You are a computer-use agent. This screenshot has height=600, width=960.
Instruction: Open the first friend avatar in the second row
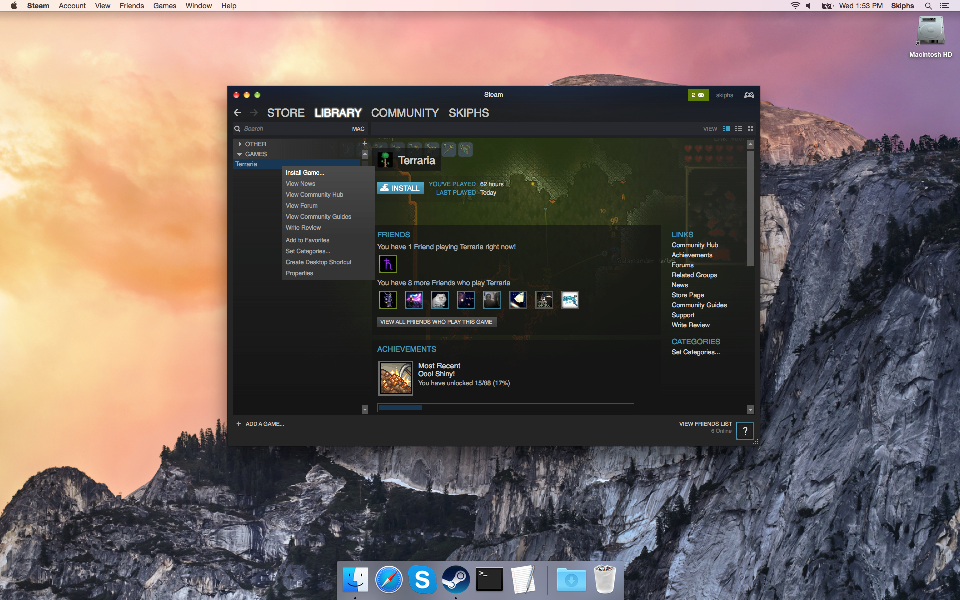tap(388, 300)
